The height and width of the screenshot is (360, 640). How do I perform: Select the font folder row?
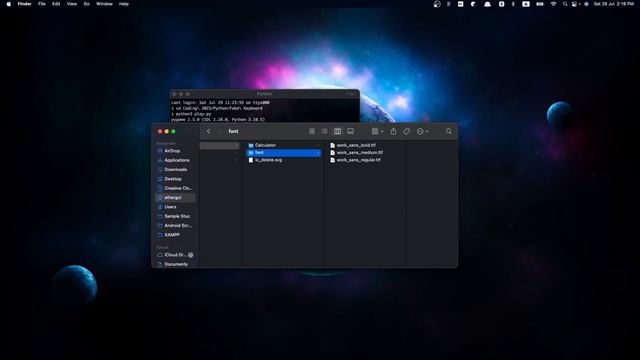[284, 153]
